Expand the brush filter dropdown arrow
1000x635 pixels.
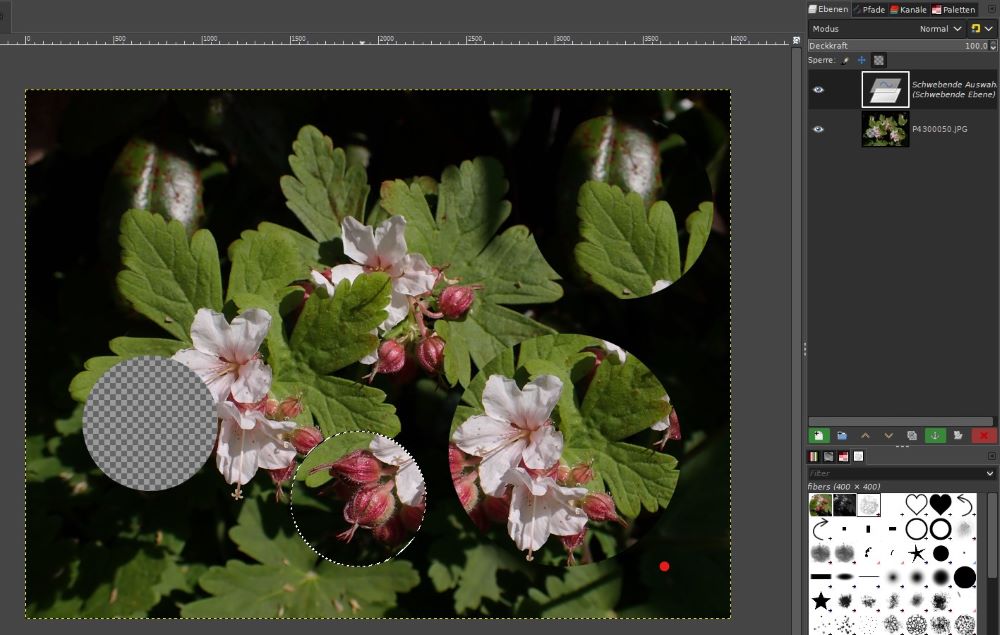point(990,474)
